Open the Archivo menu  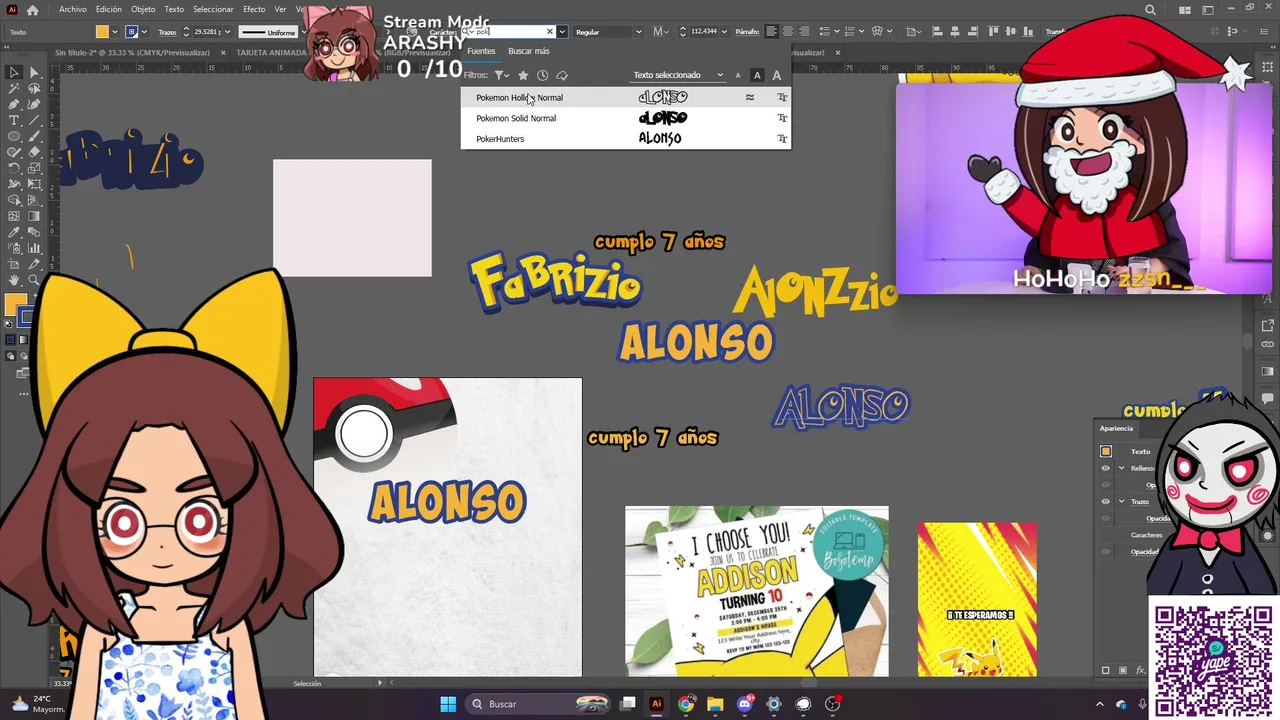tap(72, 9)
